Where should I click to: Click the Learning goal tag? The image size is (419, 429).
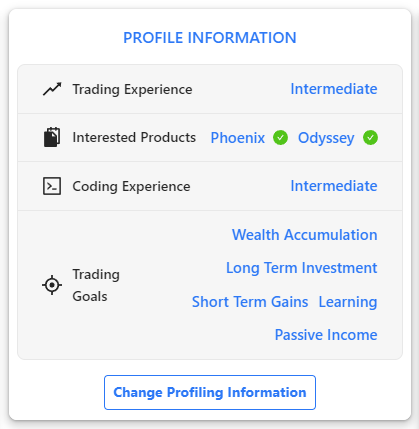point(348,302)
